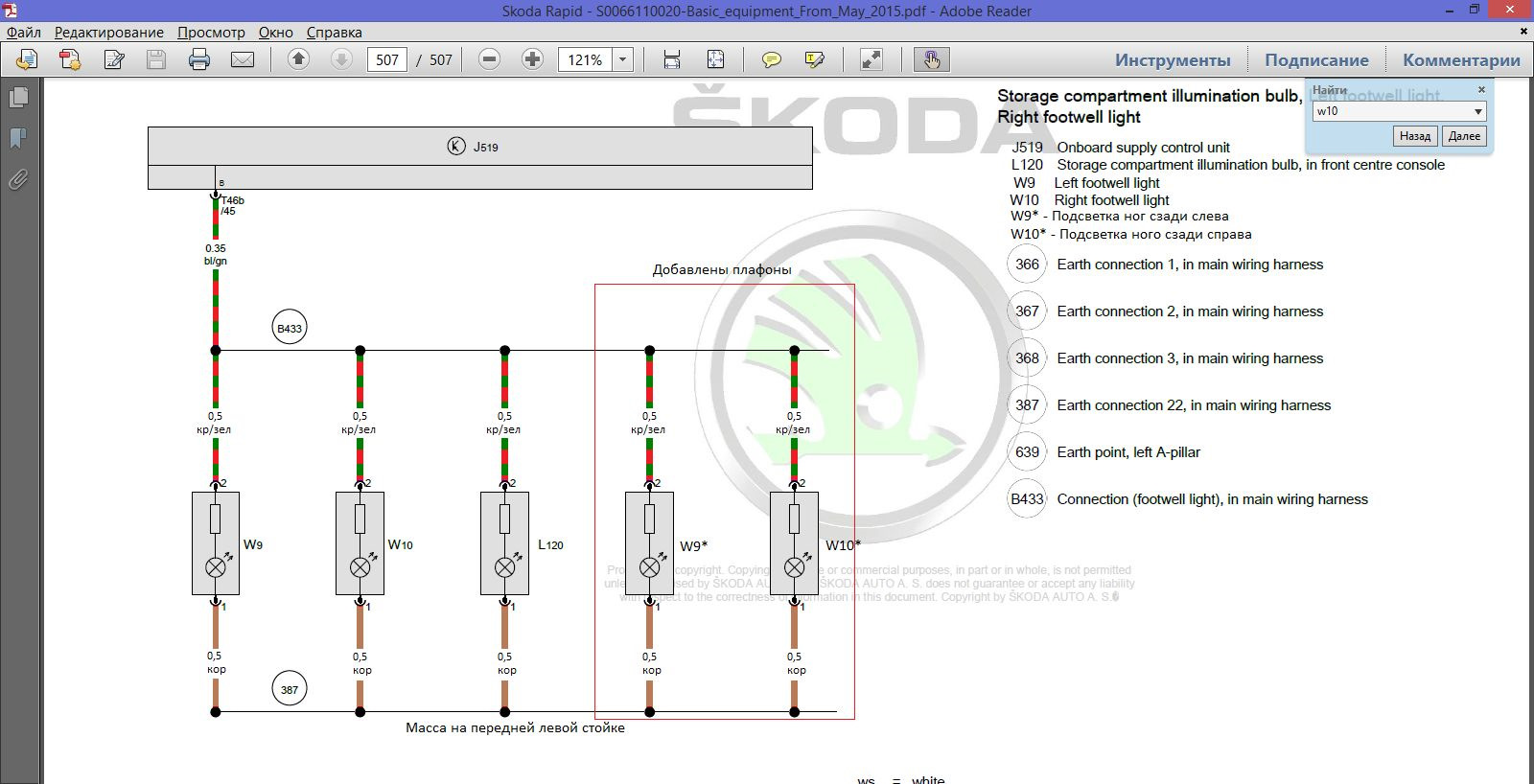Toggle the touch mode hand icon

pyautogui.click(x=931, y=59)
